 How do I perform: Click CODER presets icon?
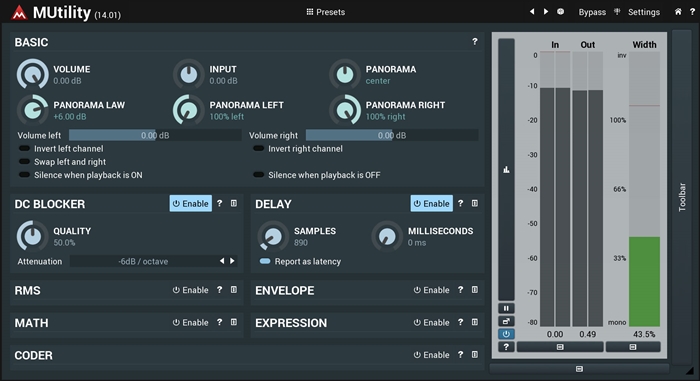(475, 355)
